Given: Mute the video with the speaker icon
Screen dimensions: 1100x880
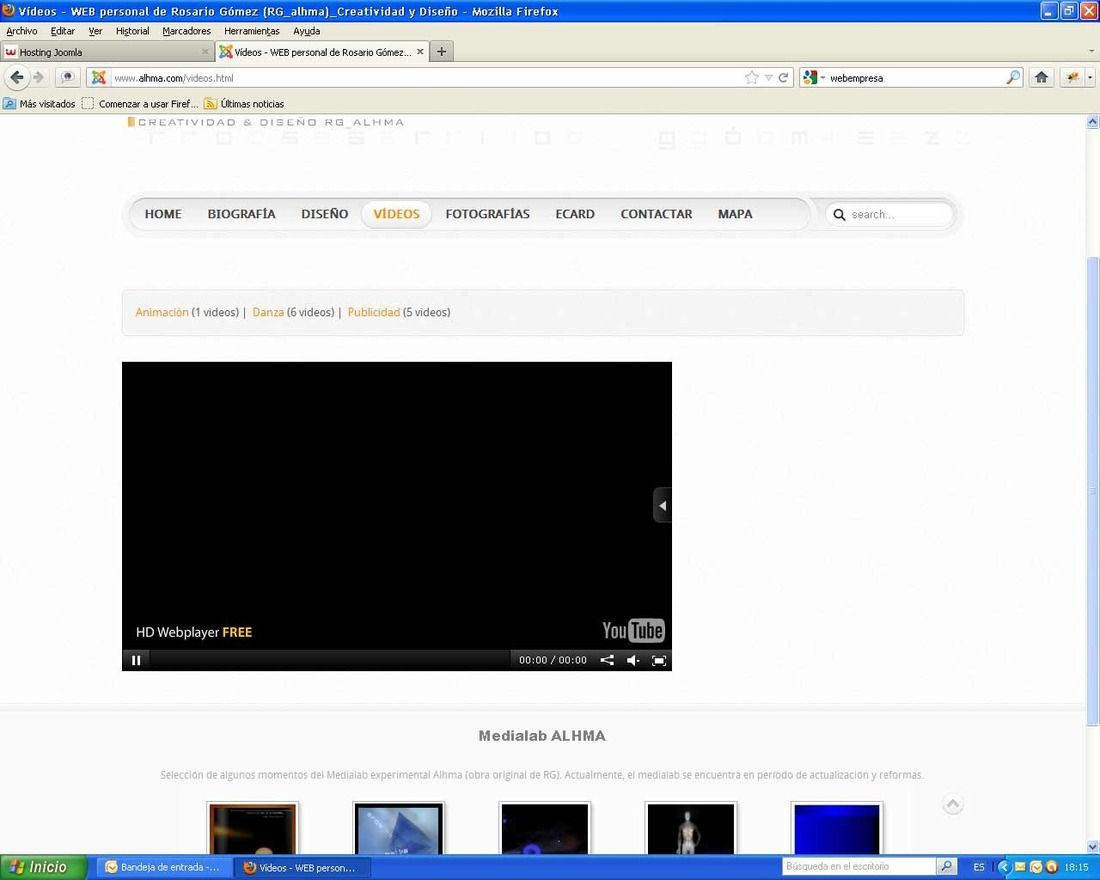Looking at the screenshot, I should (633, 660).
